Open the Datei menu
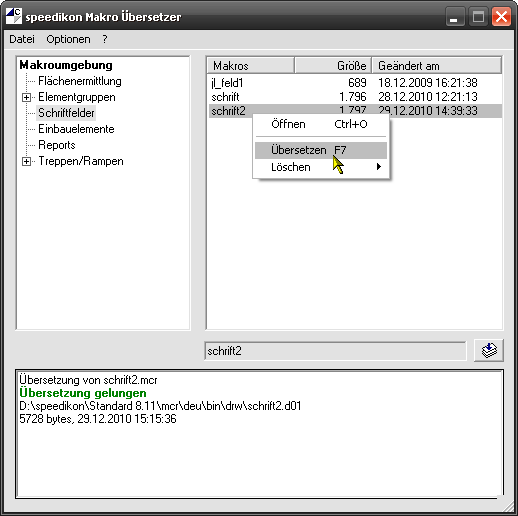Viewport: 518px width, 516px height. 22,39
